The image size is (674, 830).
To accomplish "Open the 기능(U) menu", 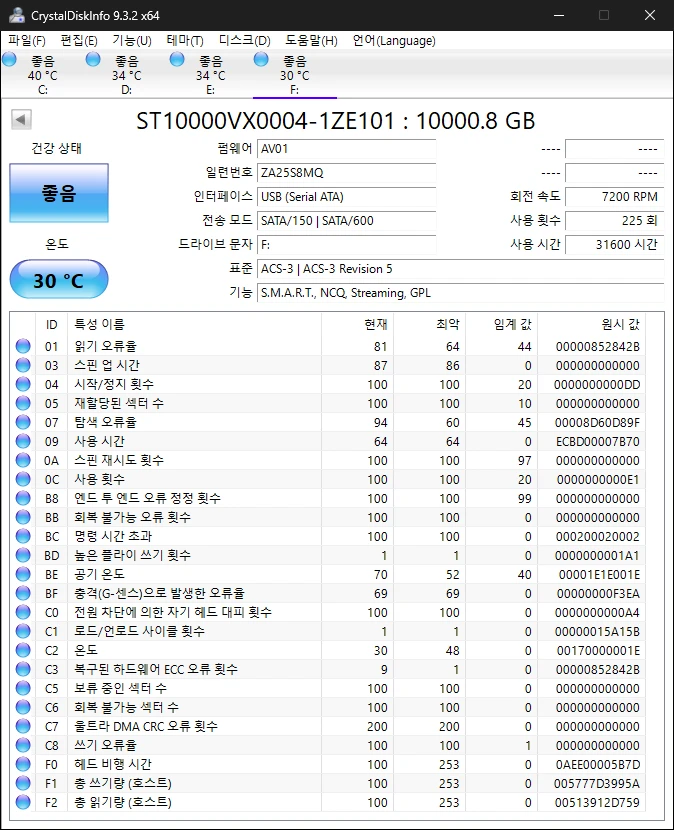I will pos(132,41).
